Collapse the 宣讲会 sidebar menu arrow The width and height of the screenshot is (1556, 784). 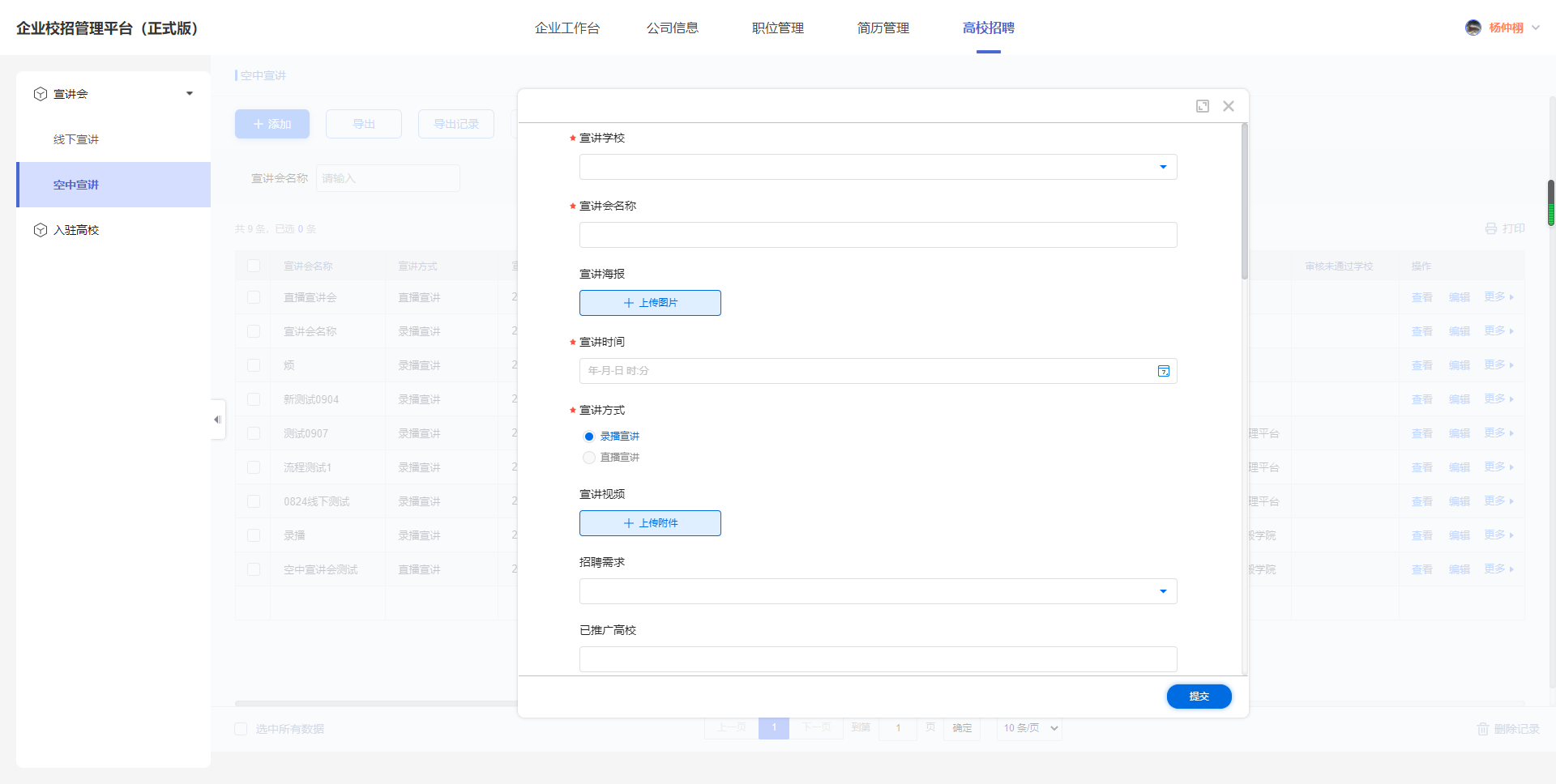190,94
